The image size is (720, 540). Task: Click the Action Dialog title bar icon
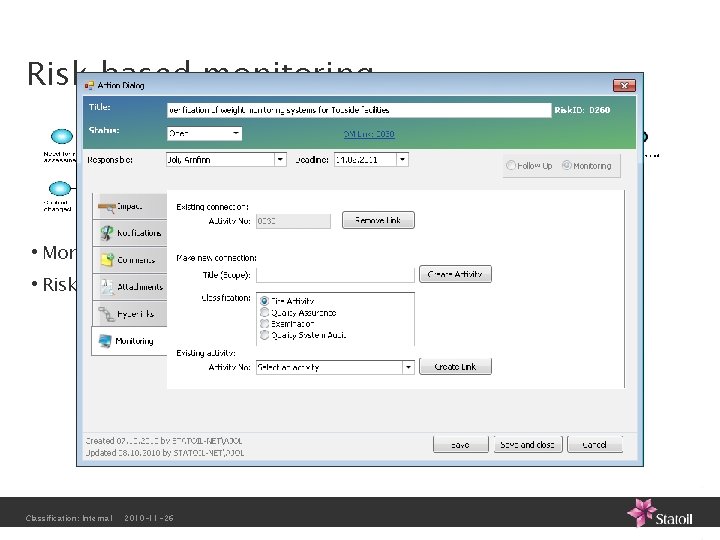89,85
